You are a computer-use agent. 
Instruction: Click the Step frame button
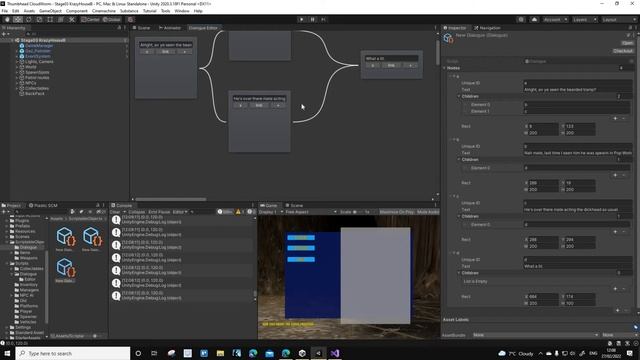click(323, 19)
